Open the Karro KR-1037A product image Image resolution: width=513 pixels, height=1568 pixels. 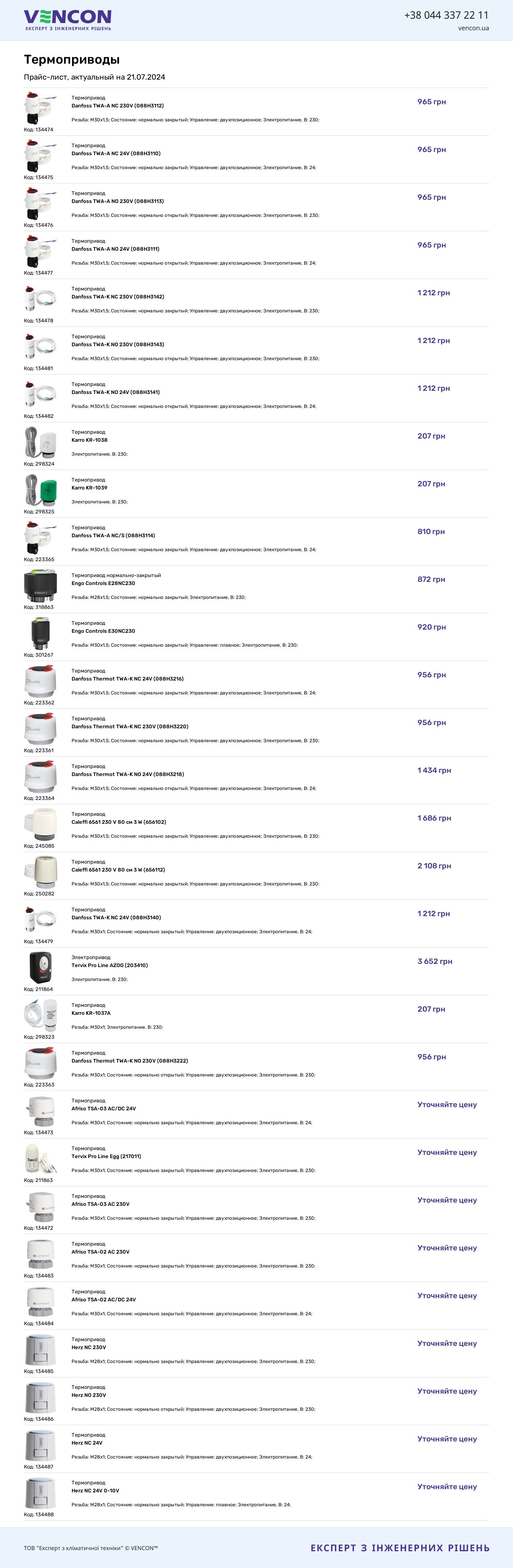[x=41, y=1015]
